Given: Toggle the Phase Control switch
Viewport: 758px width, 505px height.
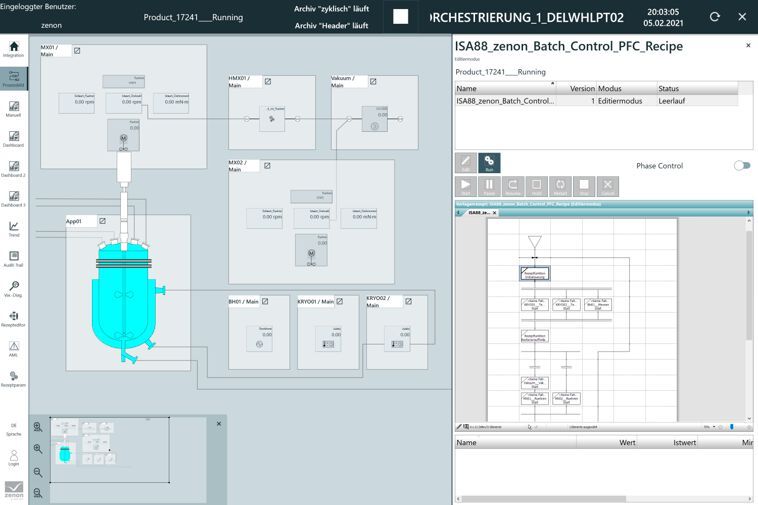Looking at the screenshot, I should point(742,165).
